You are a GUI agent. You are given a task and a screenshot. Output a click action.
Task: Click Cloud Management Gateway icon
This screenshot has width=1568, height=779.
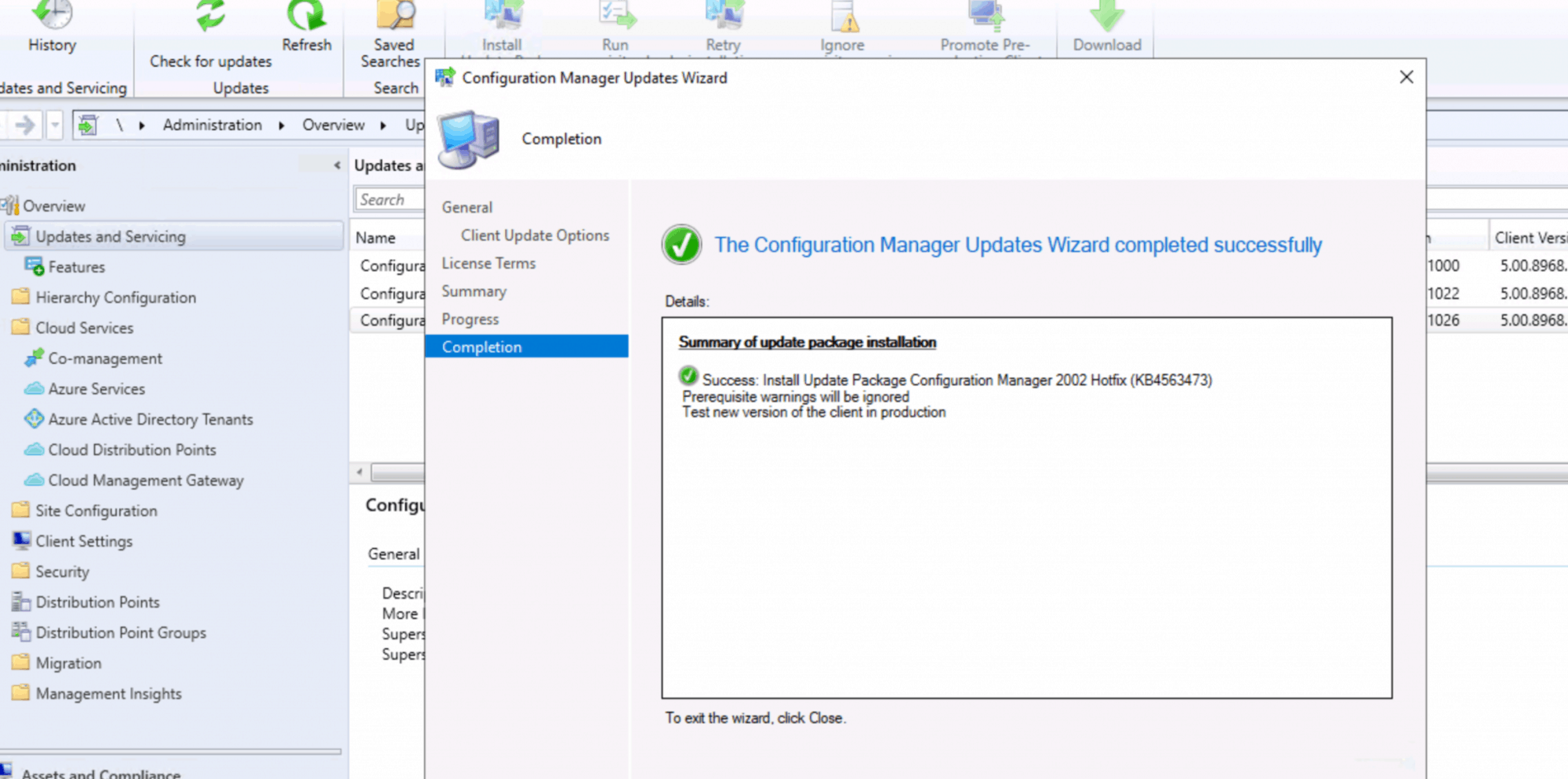point(34,480)
